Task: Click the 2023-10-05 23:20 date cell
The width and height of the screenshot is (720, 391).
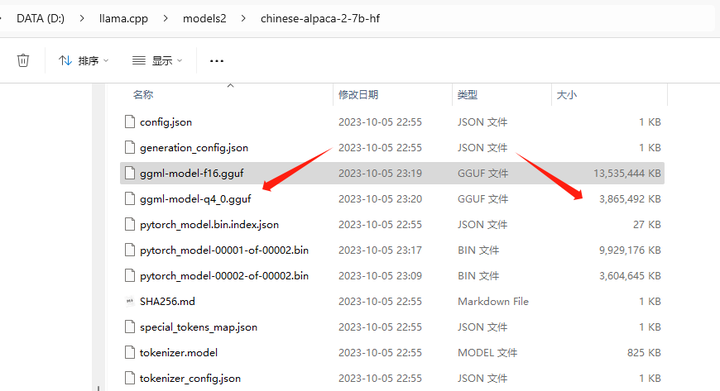Action: (380, 199)
